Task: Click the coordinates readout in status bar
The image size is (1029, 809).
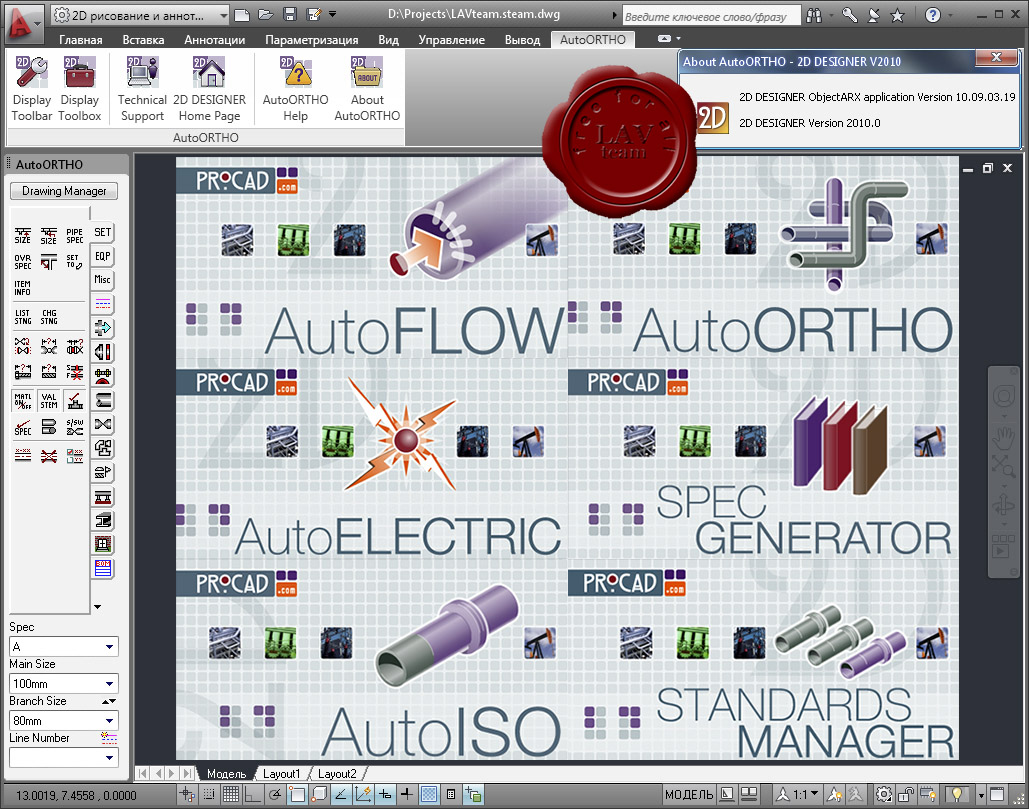Action: point(76,795)
